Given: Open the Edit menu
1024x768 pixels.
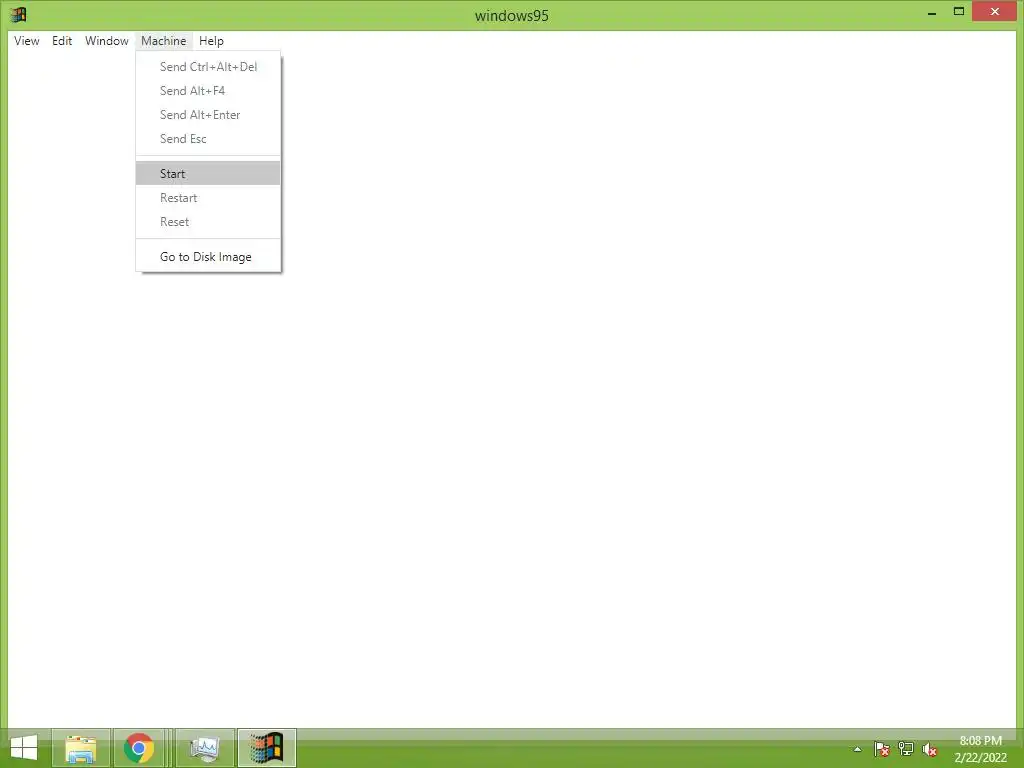Looking at the screenshot, I should [x=62, y=40].
